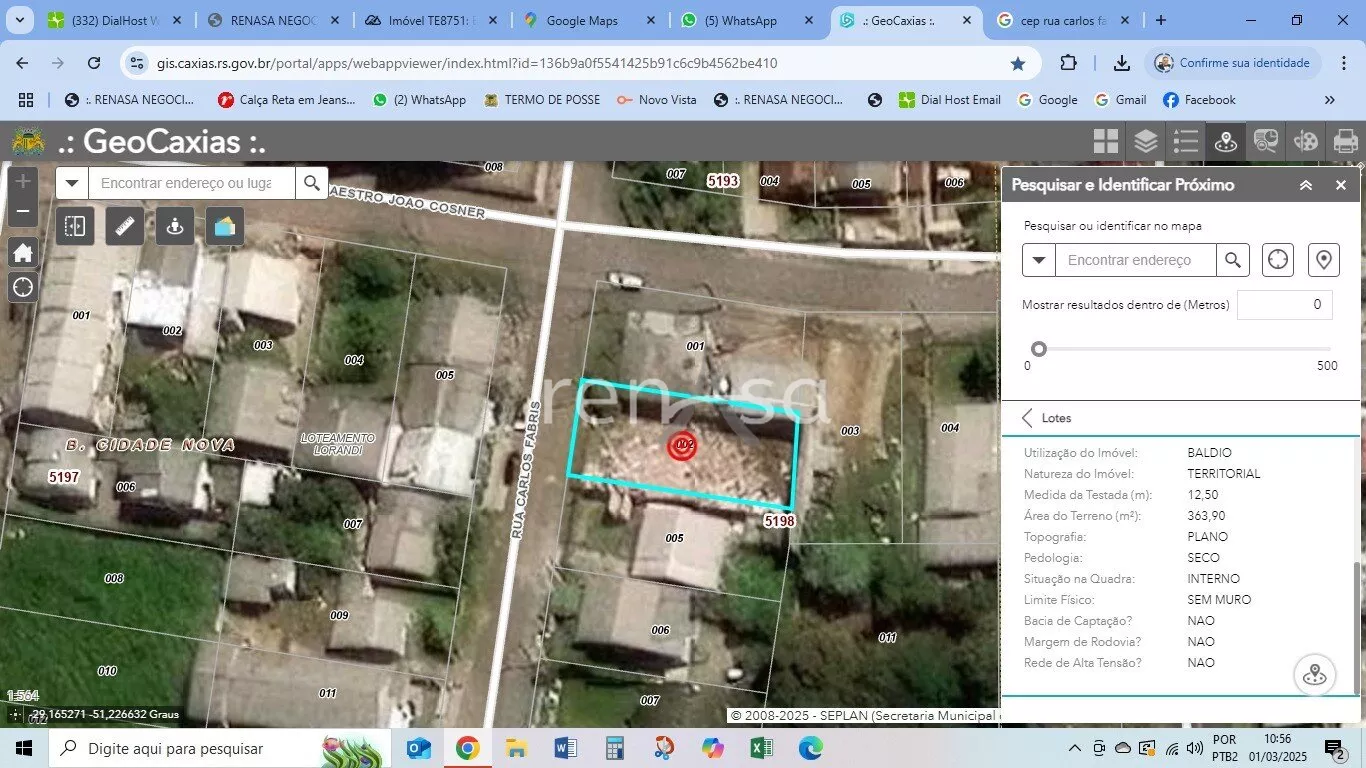The height and width of the screenshot is (768, 1366).
Task: Open the swipe tool on map
Action: click(75, 226)
